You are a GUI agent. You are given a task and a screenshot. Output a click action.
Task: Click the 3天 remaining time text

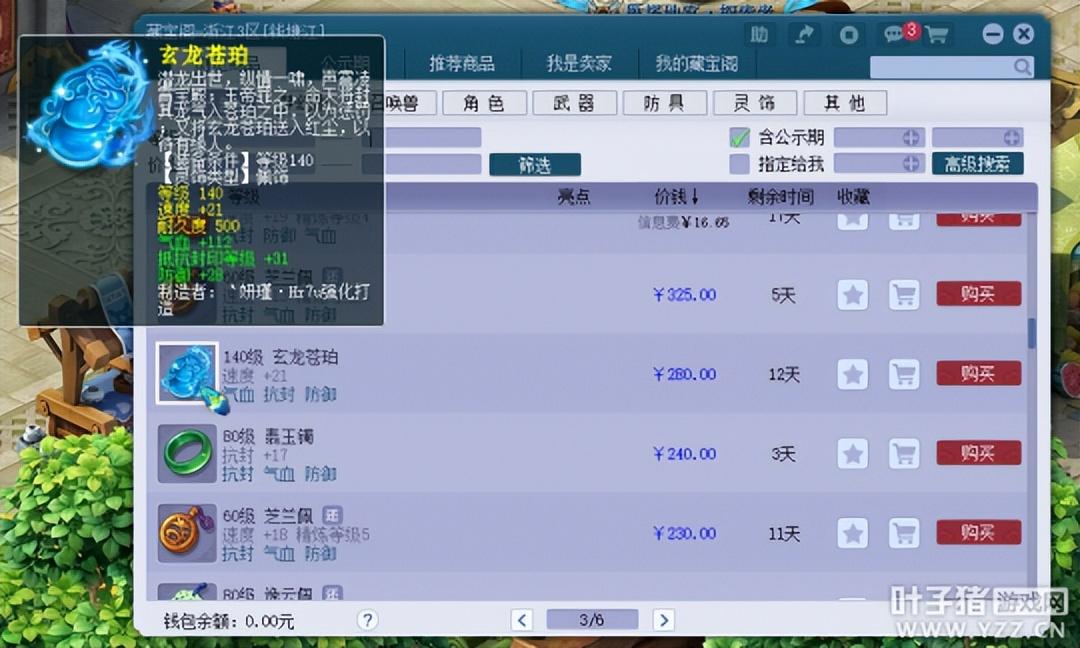pyautogui.click(x=784, y=454)
